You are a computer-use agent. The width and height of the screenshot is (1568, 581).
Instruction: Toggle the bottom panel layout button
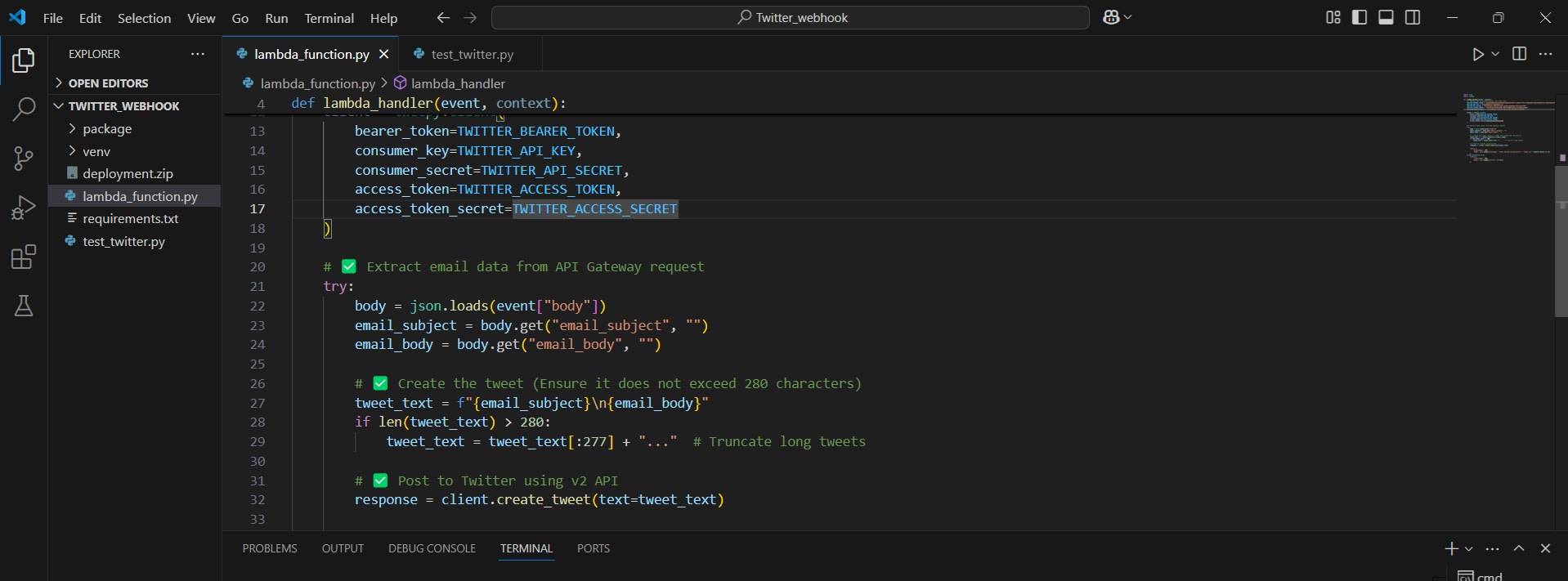[1386, 17]
